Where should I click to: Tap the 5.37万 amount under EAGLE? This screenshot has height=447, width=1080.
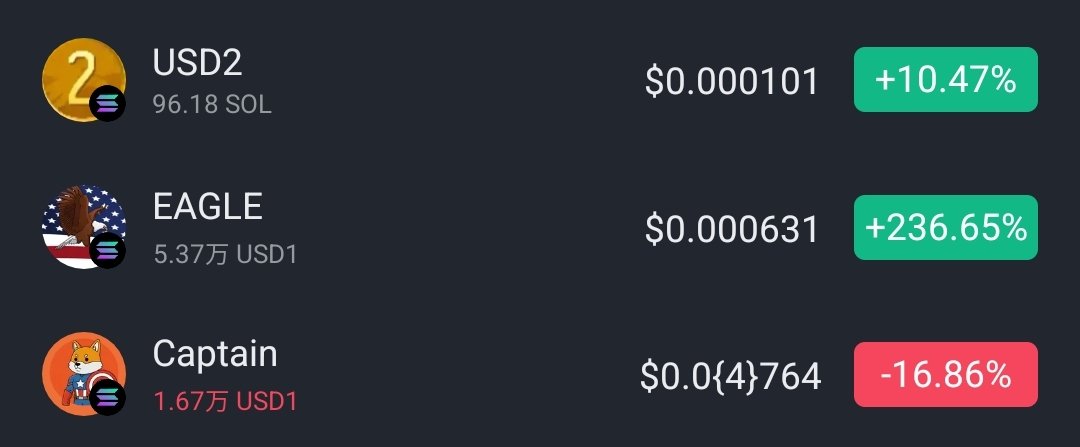pyautogui.click(x=190, y=254)
